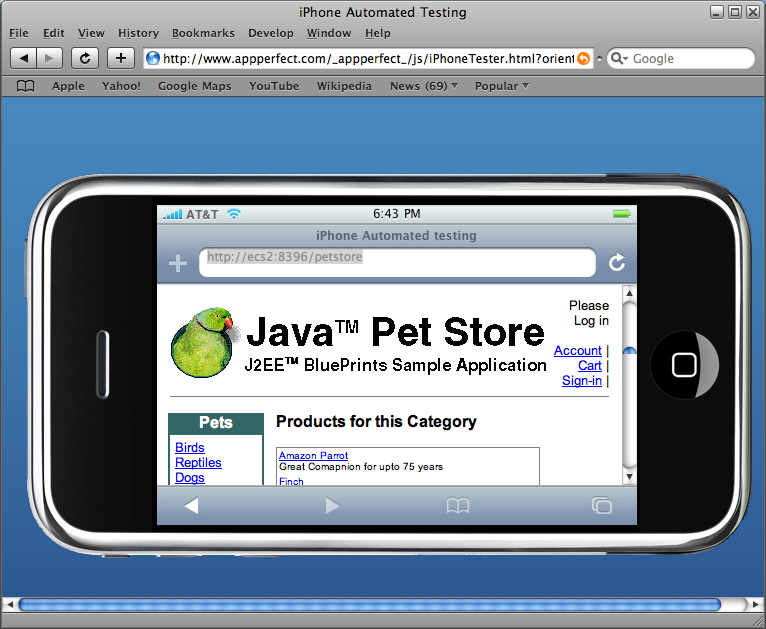Click the globe site icon in the address bar

[153, 59]
